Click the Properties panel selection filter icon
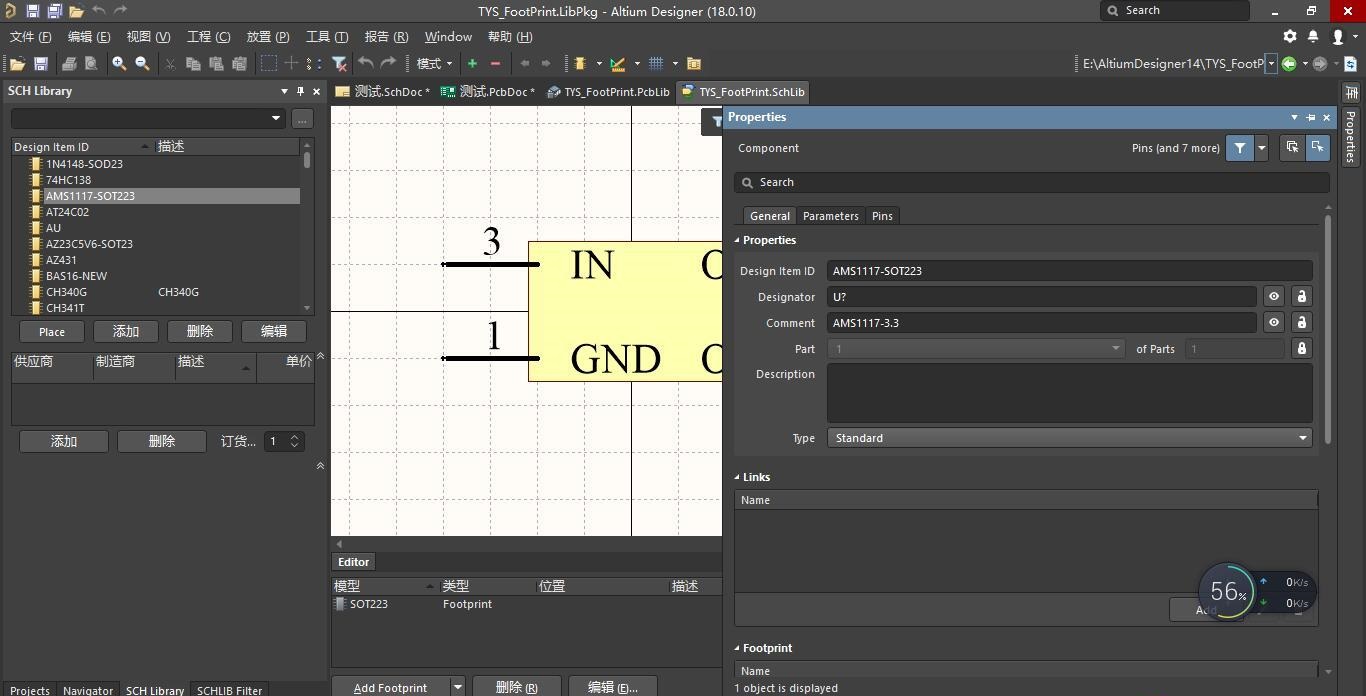This screenshot has height=696, width=1366. click(x=1240, y=148)
